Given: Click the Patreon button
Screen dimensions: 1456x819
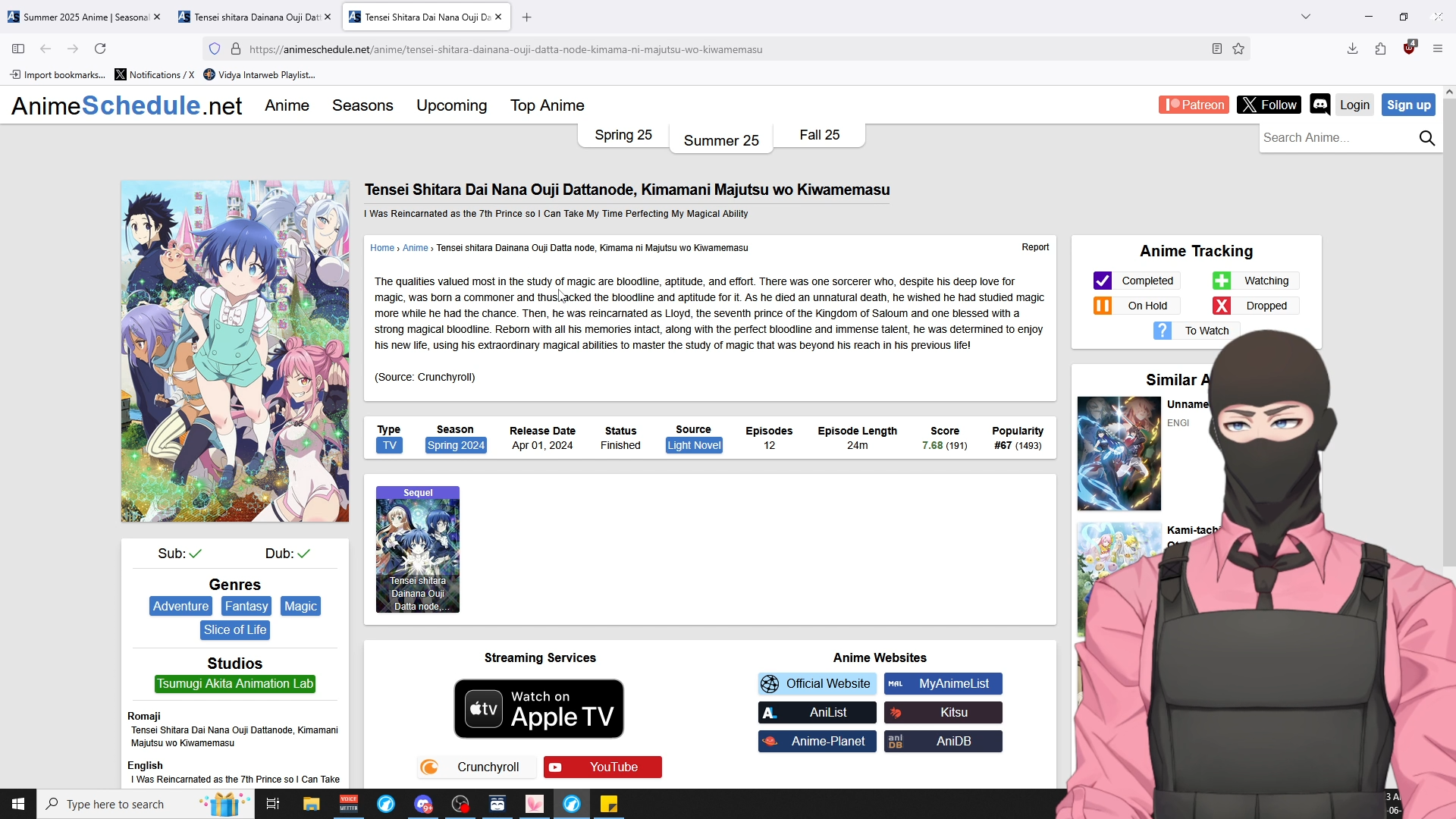Looking at the screenshot, I should click(x=1194, y=105).
